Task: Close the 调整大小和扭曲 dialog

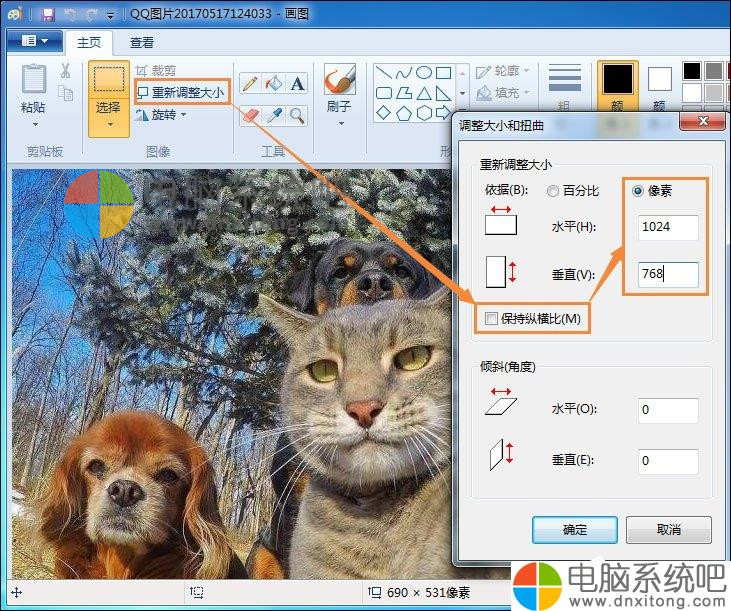Action: [x=703, y=121]
